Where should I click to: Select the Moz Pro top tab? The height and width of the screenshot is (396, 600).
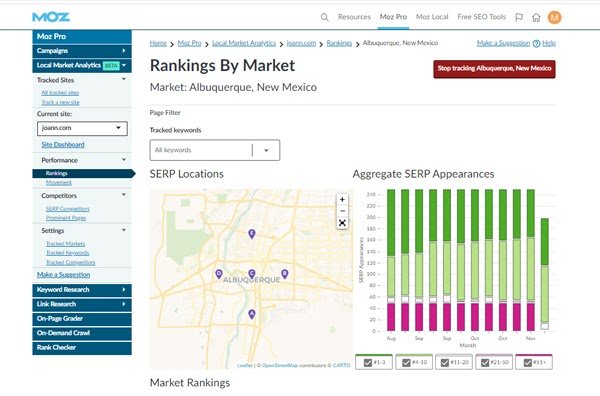tap(393, 17)
